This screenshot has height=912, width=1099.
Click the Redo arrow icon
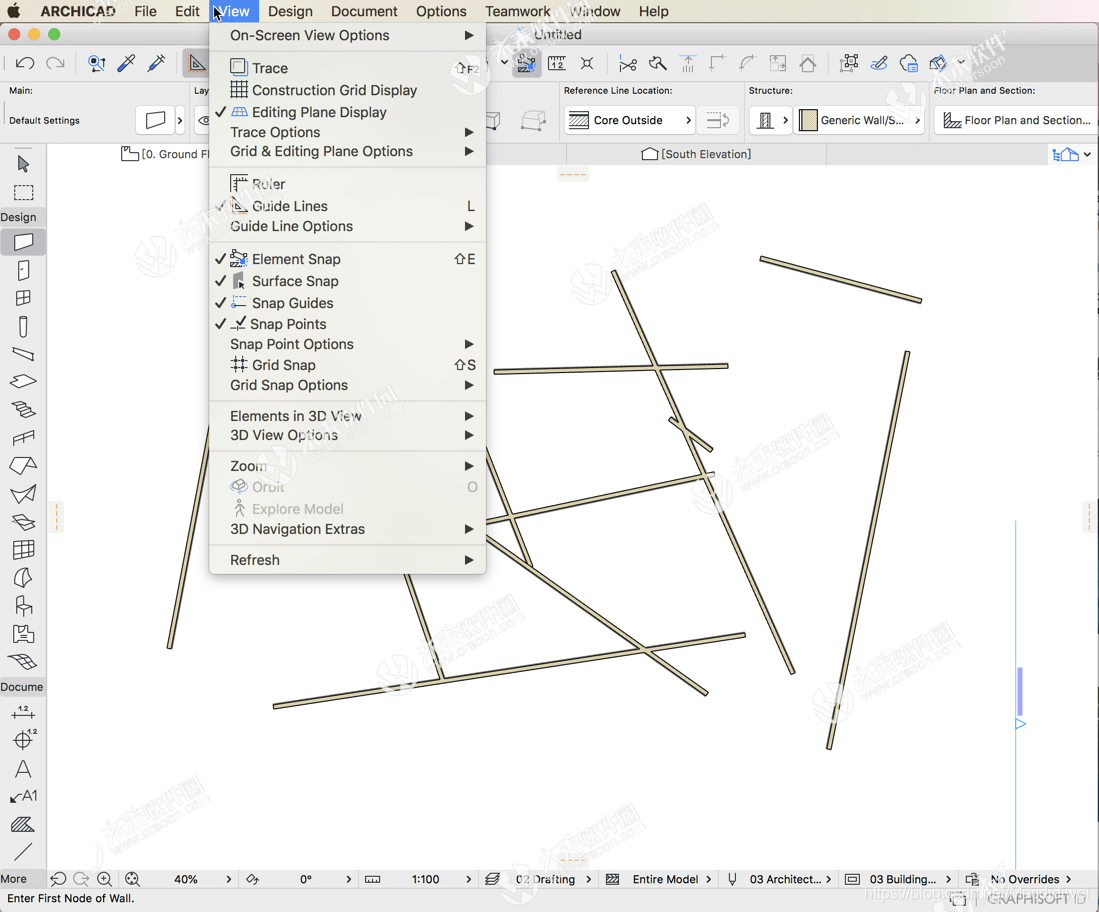click(55, 63)
